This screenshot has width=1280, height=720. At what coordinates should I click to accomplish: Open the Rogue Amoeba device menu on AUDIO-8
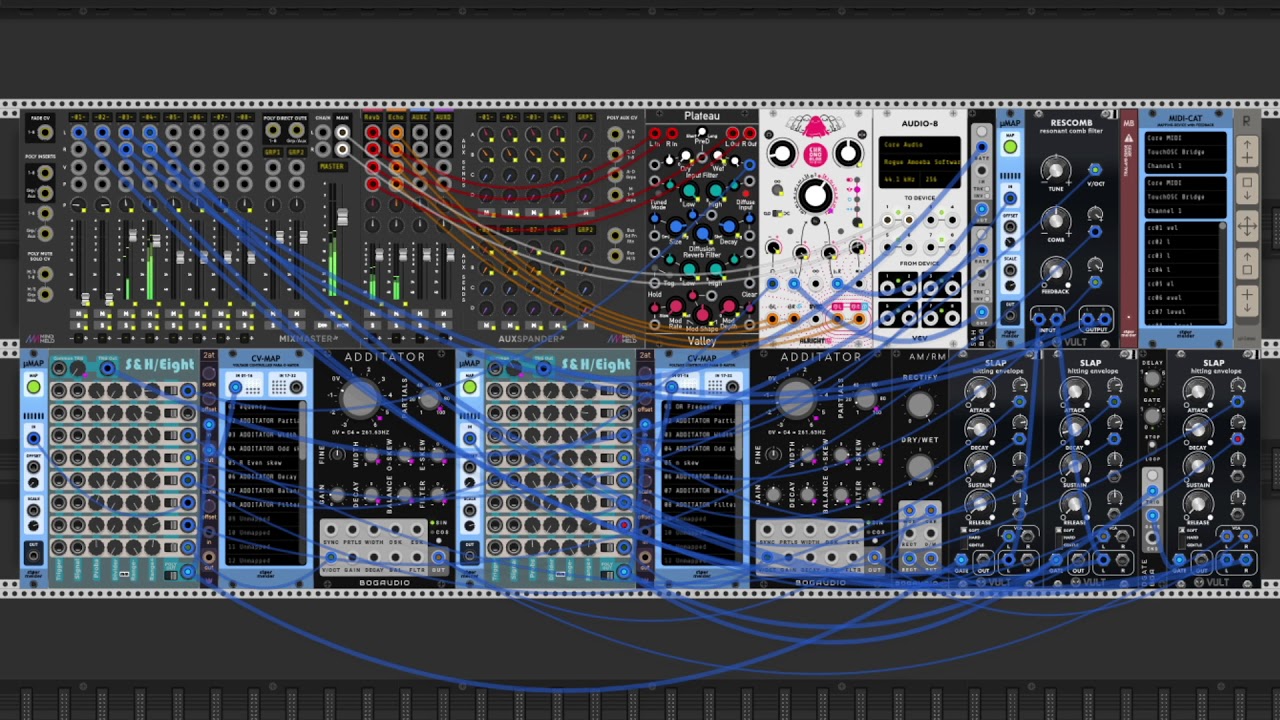coord(919,161)
